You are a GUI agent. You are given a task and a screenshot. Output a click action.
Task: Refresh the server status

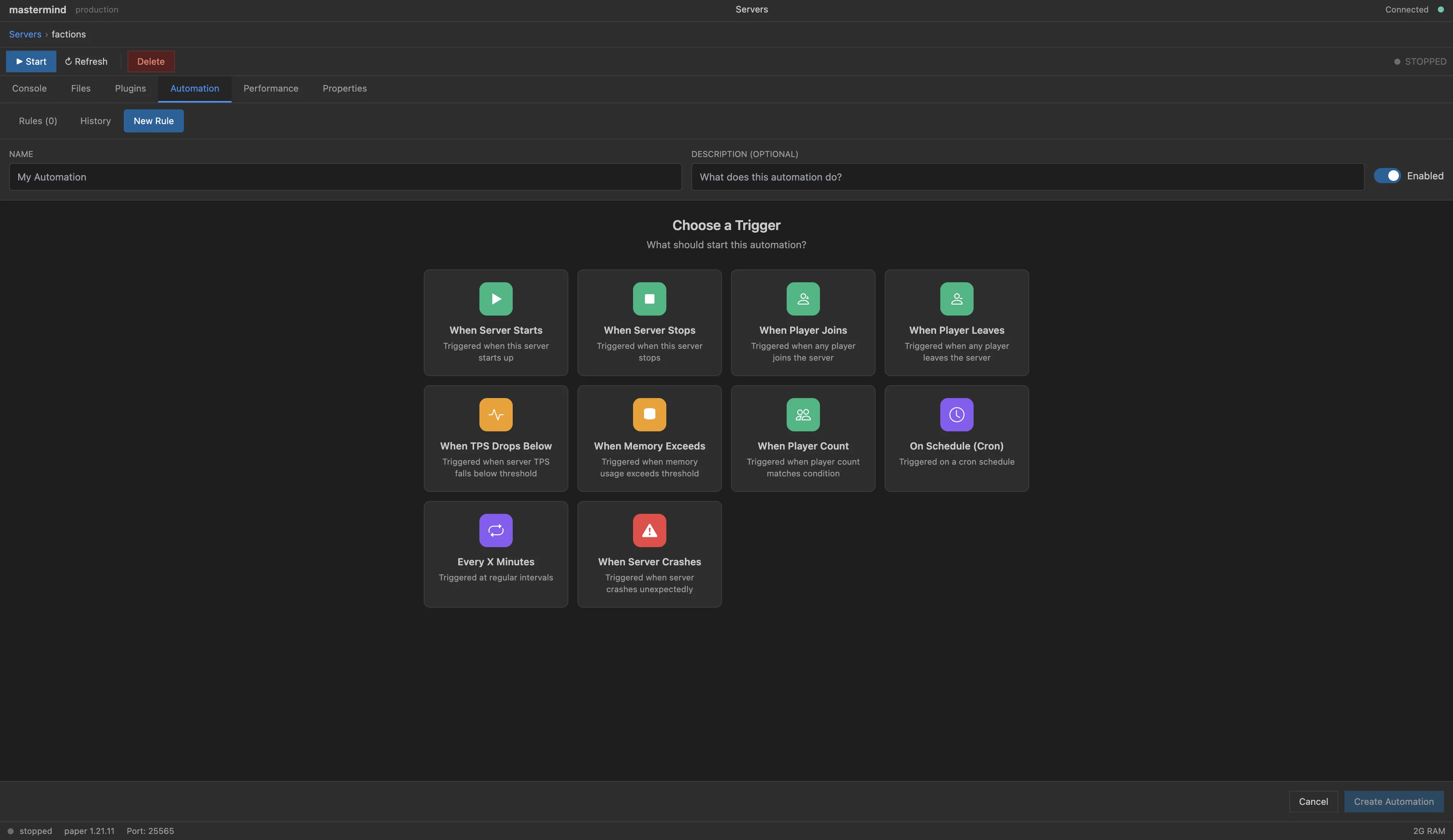[86, 61]
